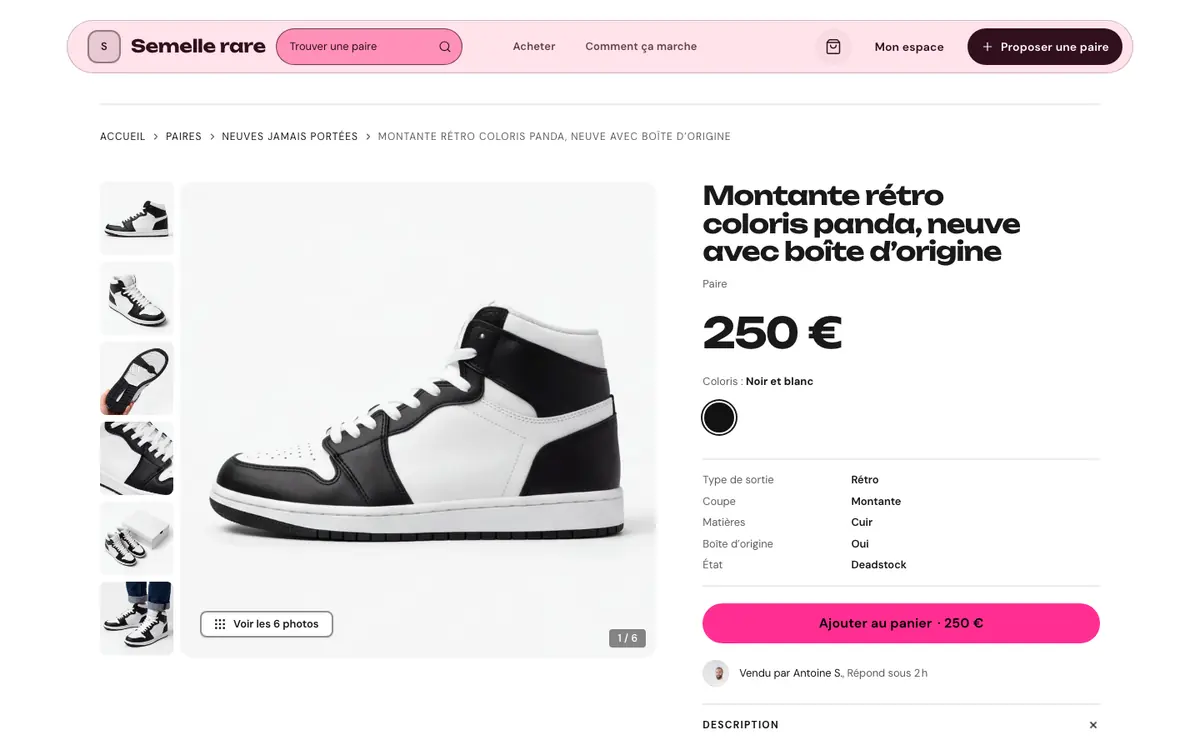The image size is (1200, 750).
Task: Click the Semelle rare "S" logo icon
Action: (x=104, y=47)
